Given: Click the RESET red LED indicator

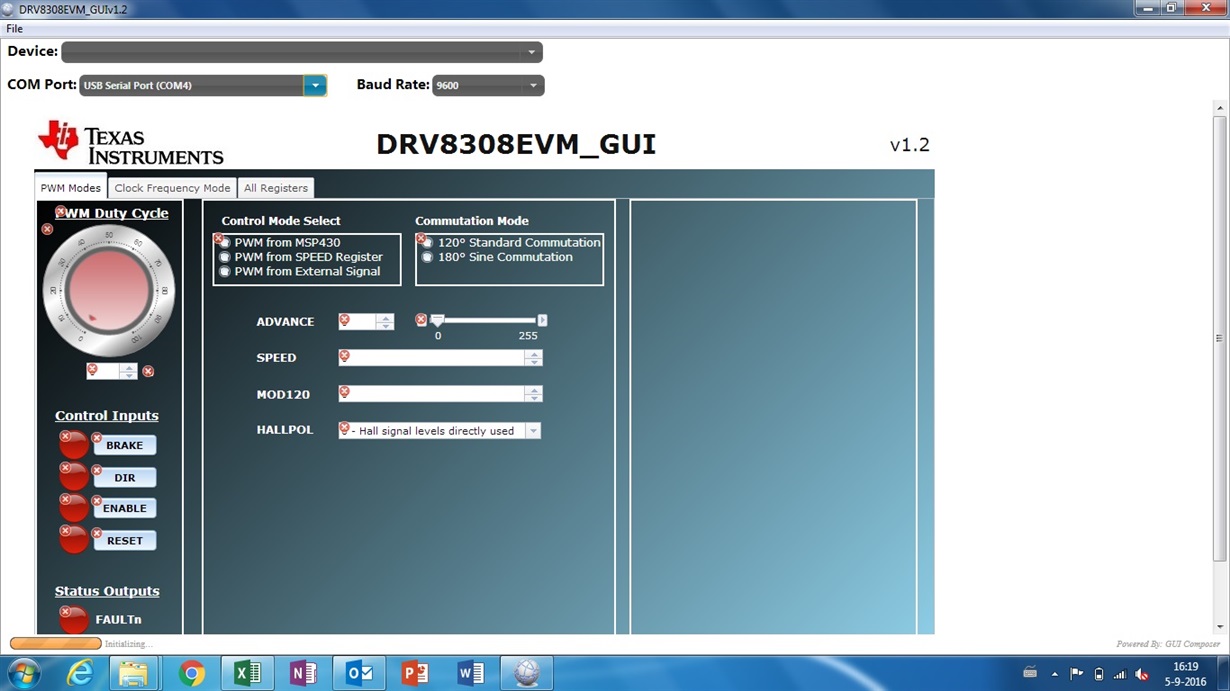Looking at the screenshot, I should (74, 540).
